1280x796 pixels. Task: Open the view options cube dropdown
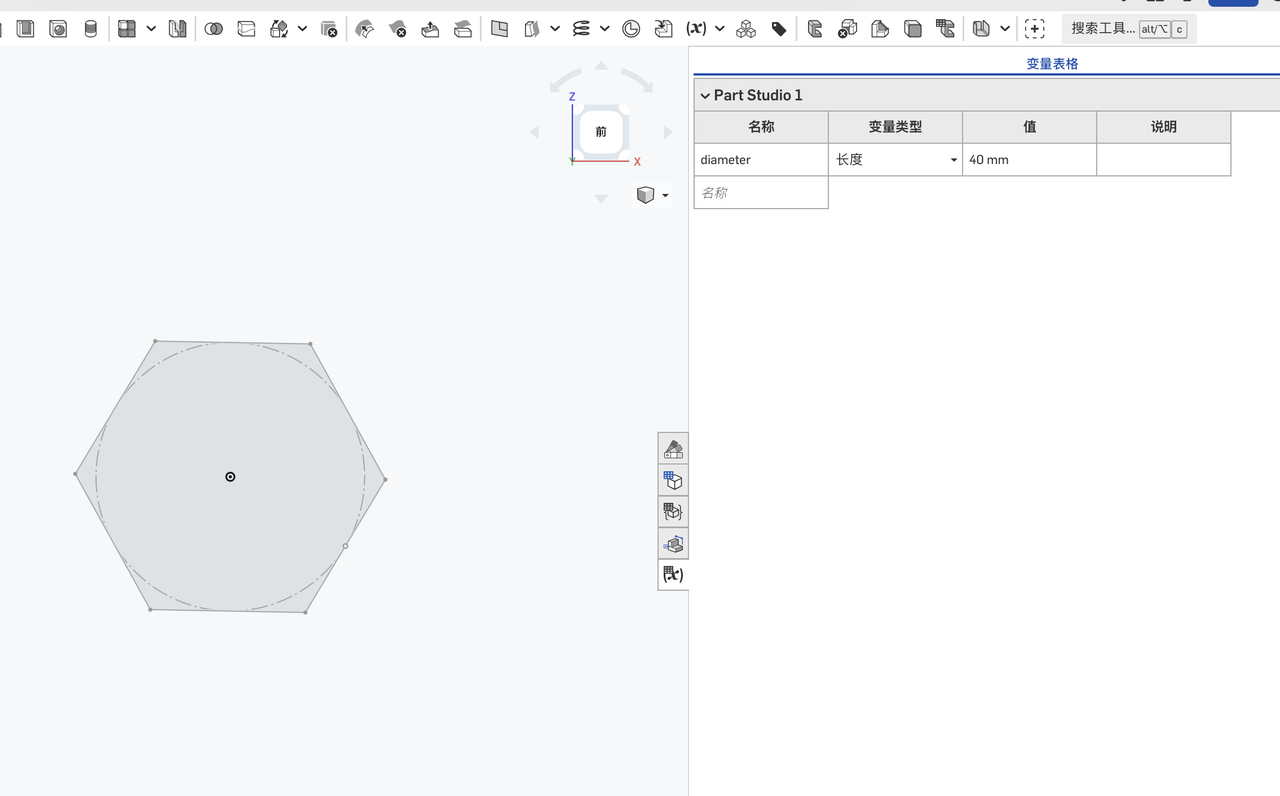[x=653, y=195]
